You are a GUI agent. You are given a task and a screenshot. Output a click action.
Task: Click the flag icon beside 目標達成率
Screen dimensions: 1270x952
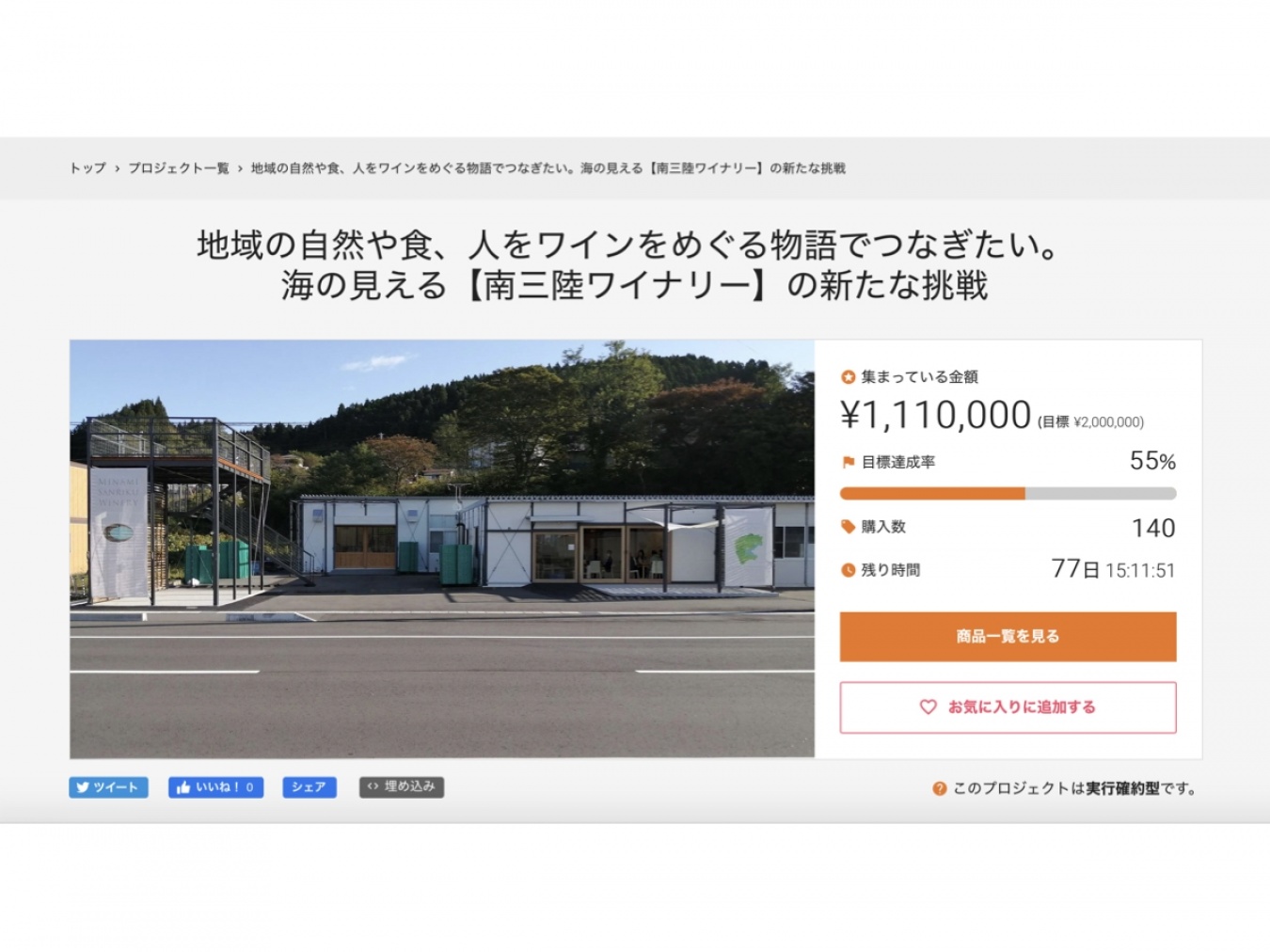pos(848,462)
